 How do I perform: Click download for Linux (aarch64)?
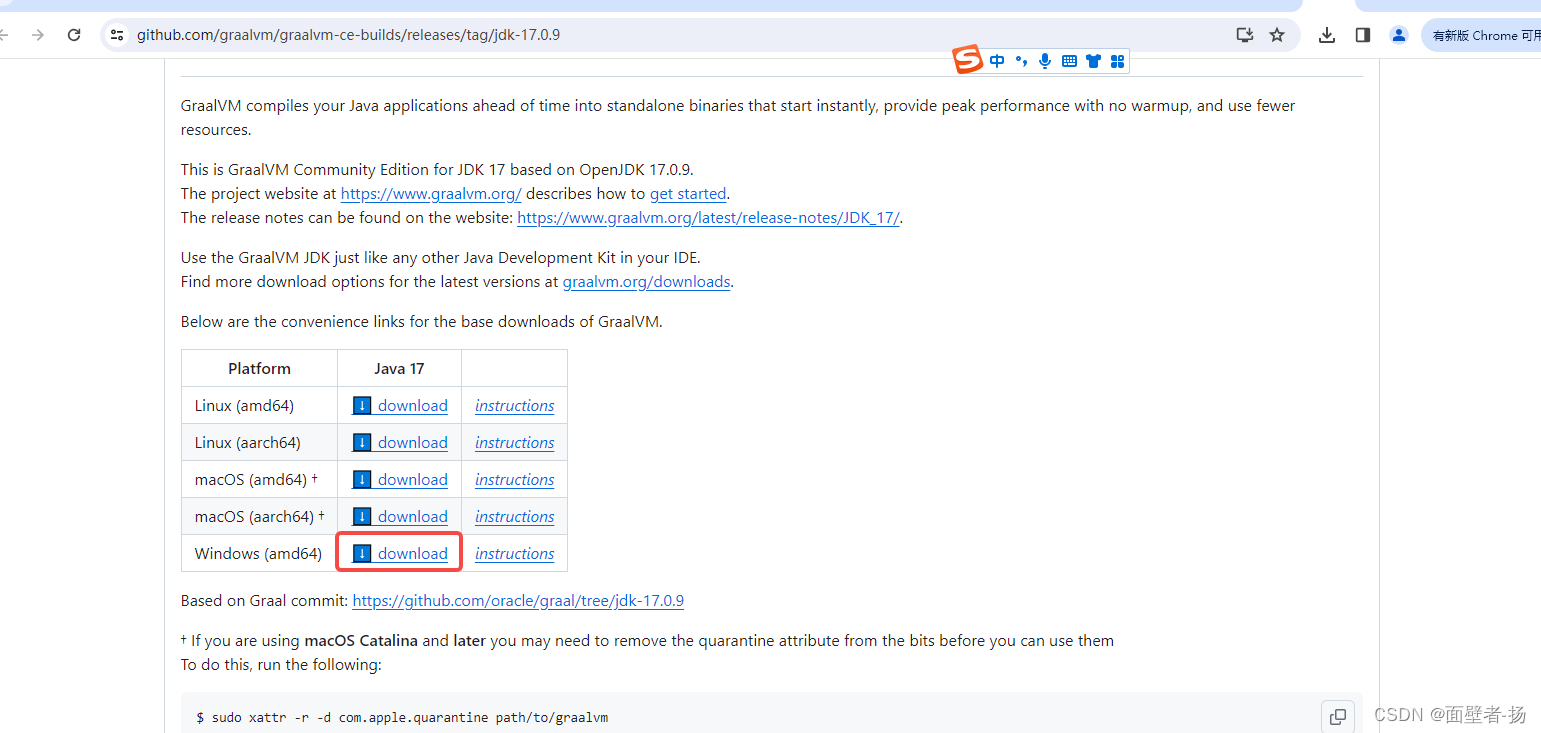pos(400,443)
